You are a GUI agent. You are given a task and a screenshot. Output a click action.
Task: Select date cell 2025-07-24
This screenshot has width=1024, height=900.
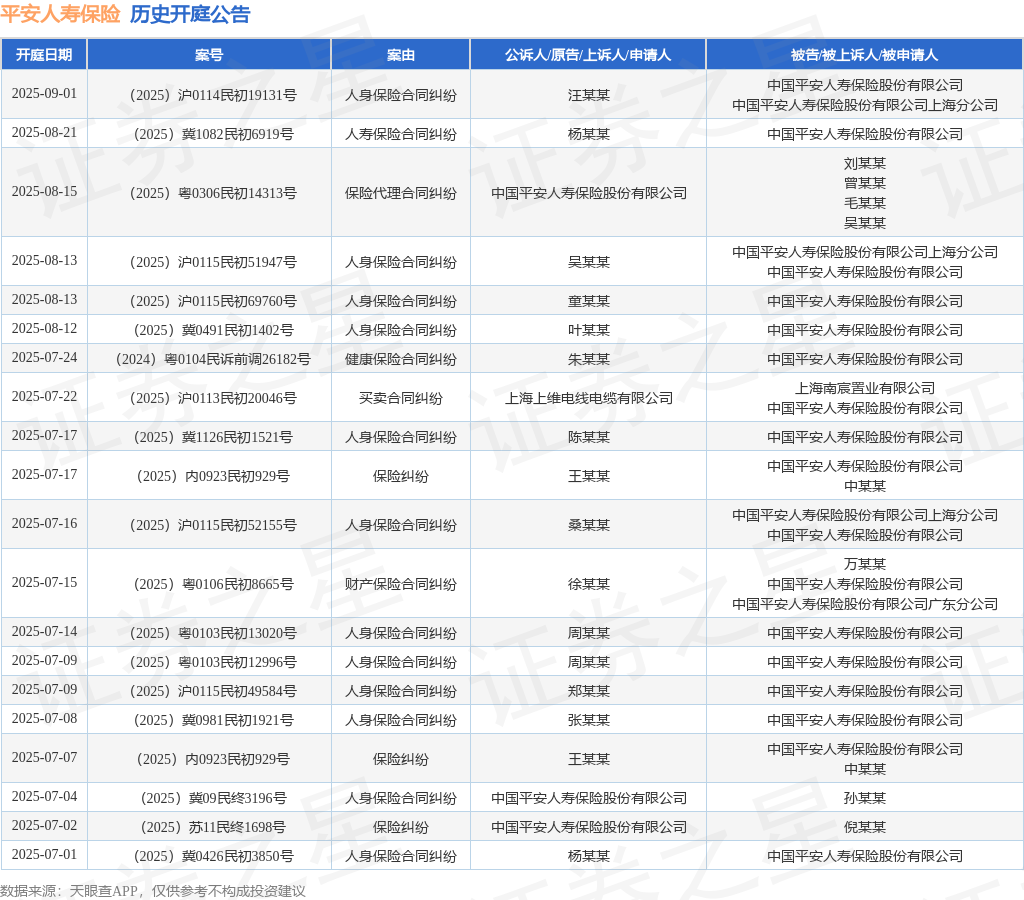coord(44,357)
